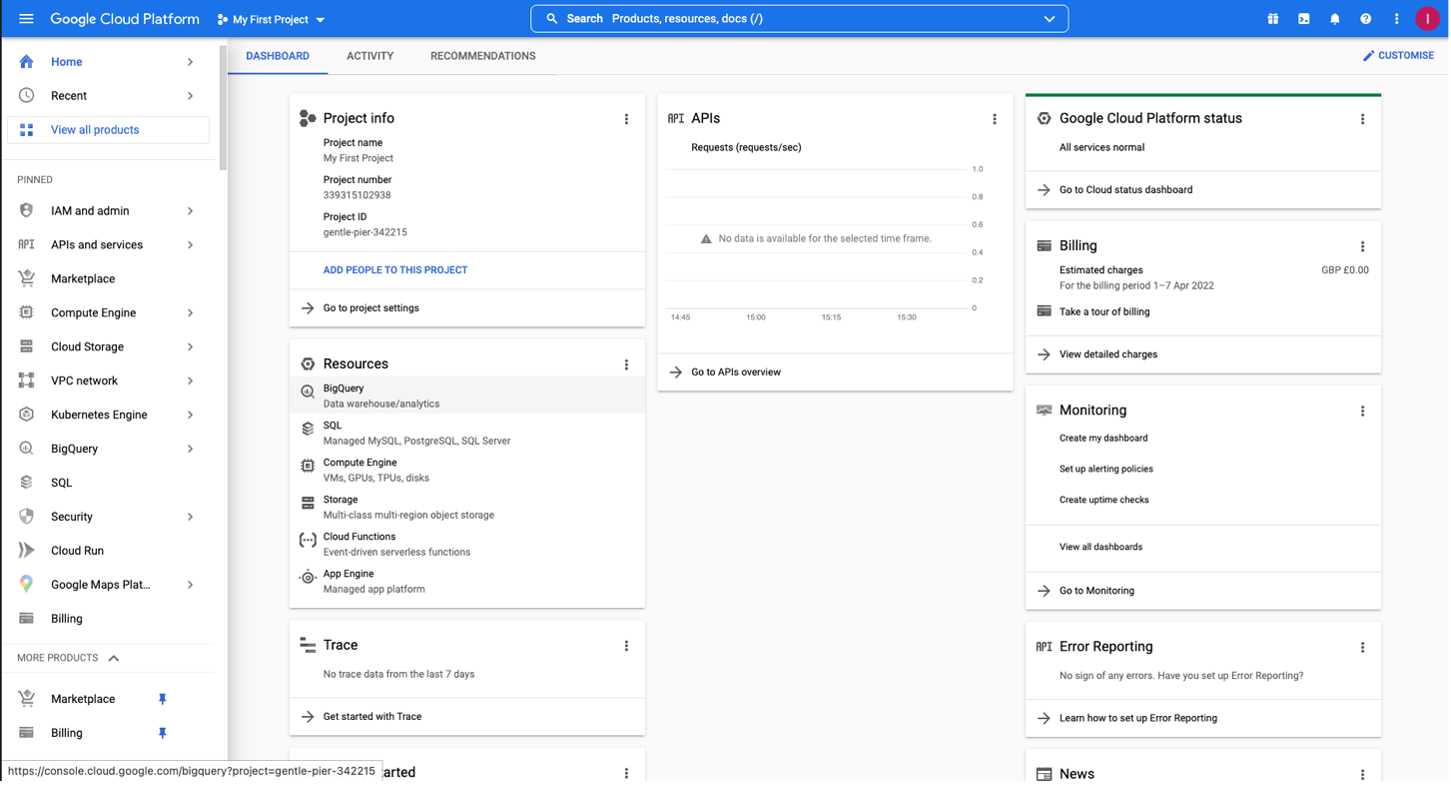Screen dimensions: 1451x785
Task: Click the APIs and services icon
Action: 27,245
